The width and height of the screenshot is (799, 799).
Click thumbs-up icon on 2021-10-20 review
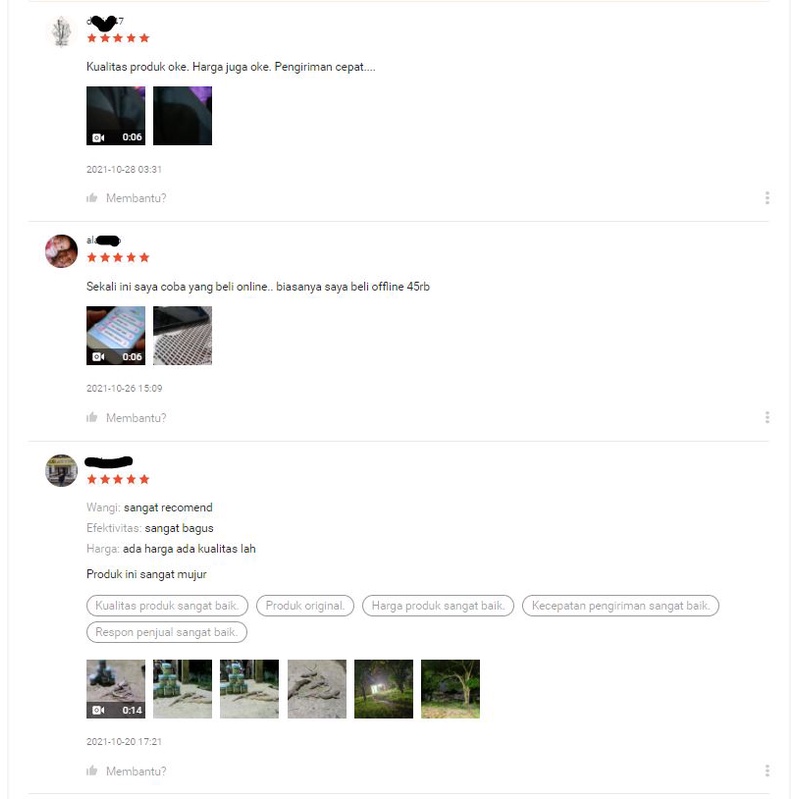pyautogui.click(x=92, y=771)
